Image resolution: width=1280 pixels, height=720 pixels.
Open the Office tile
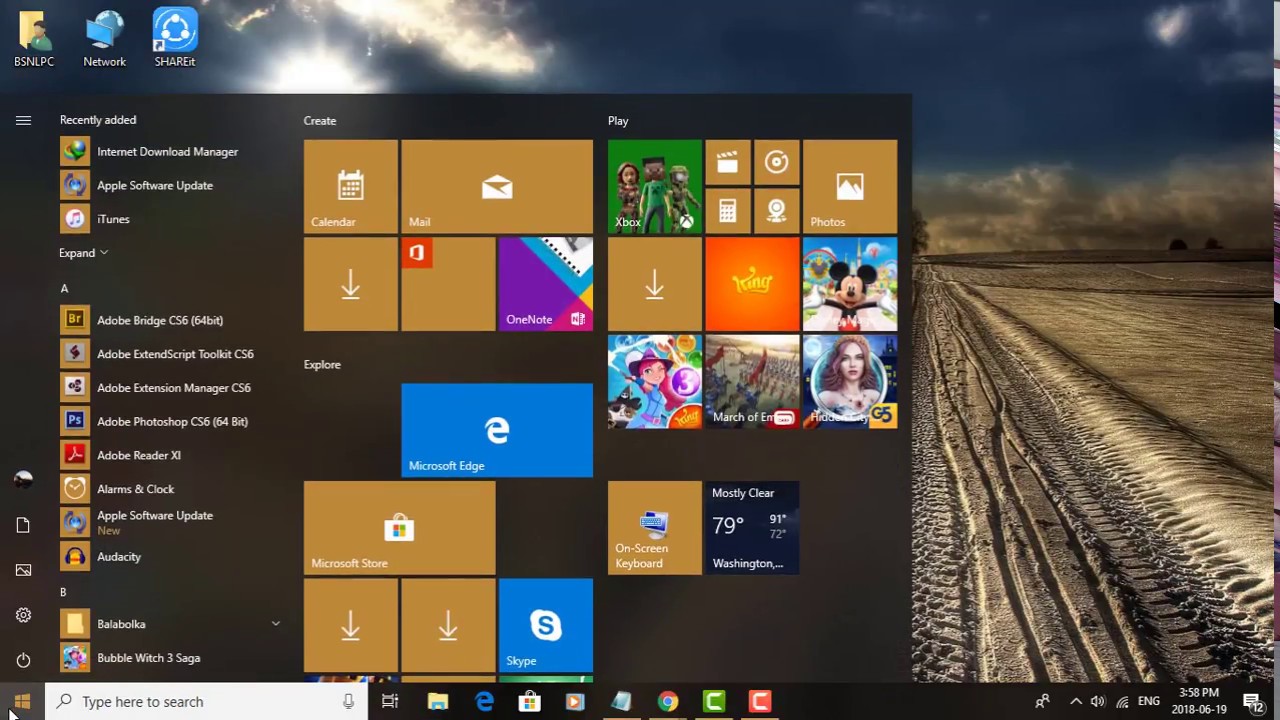pos(447,284)
